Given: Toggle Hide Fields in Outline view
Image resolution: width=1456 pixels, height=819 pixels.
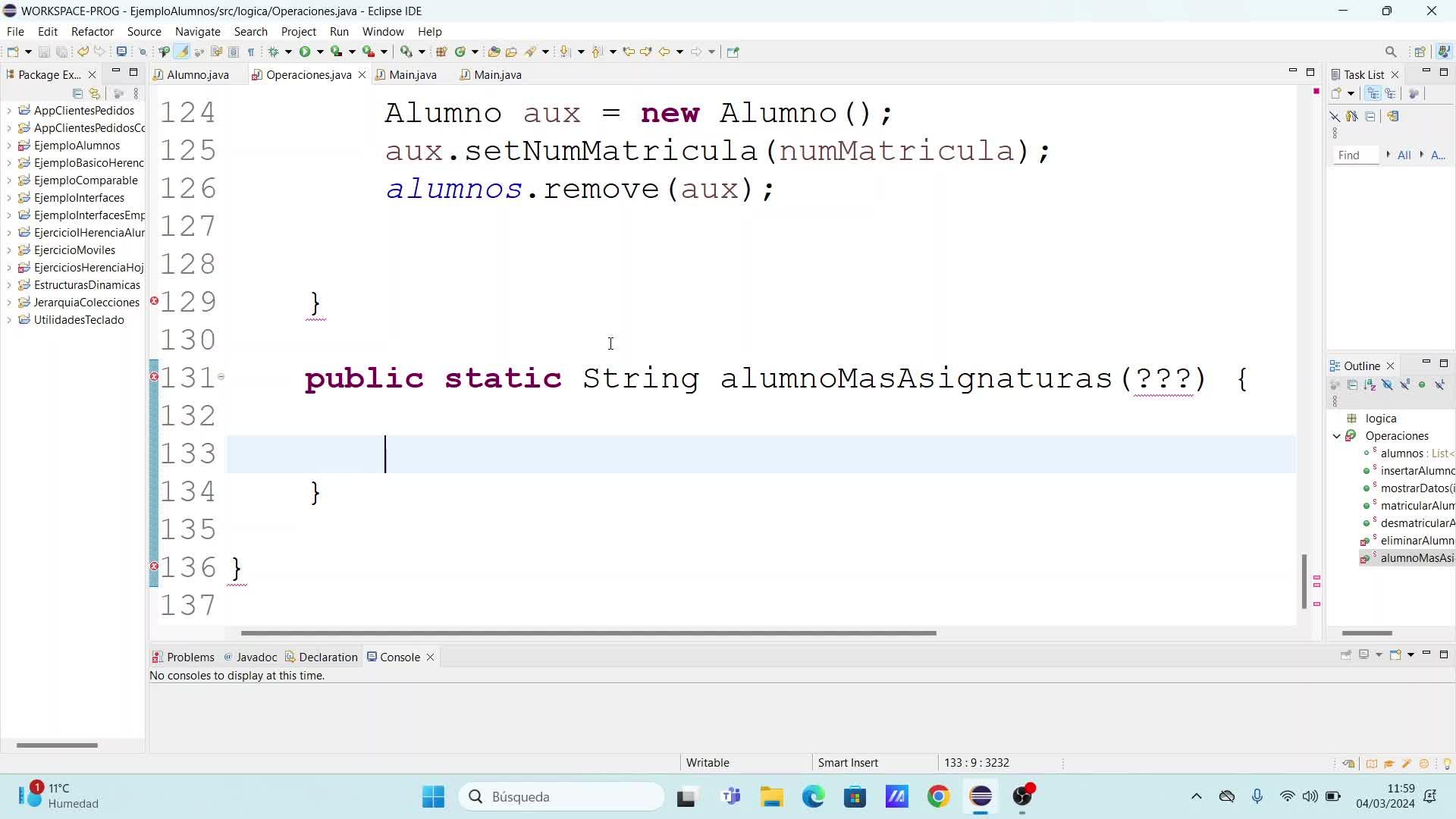Looking at the screenshot, I should (1387, 385).
